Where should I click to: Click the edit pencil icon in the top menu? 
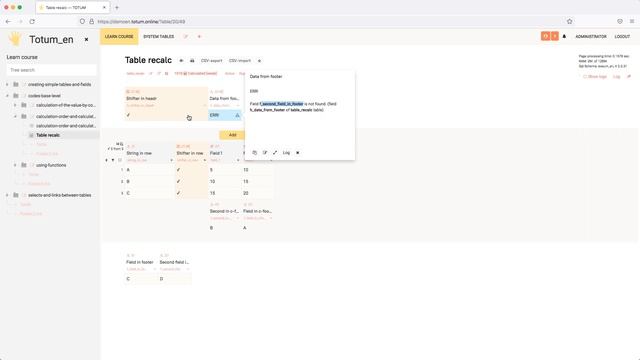[186, 37]
